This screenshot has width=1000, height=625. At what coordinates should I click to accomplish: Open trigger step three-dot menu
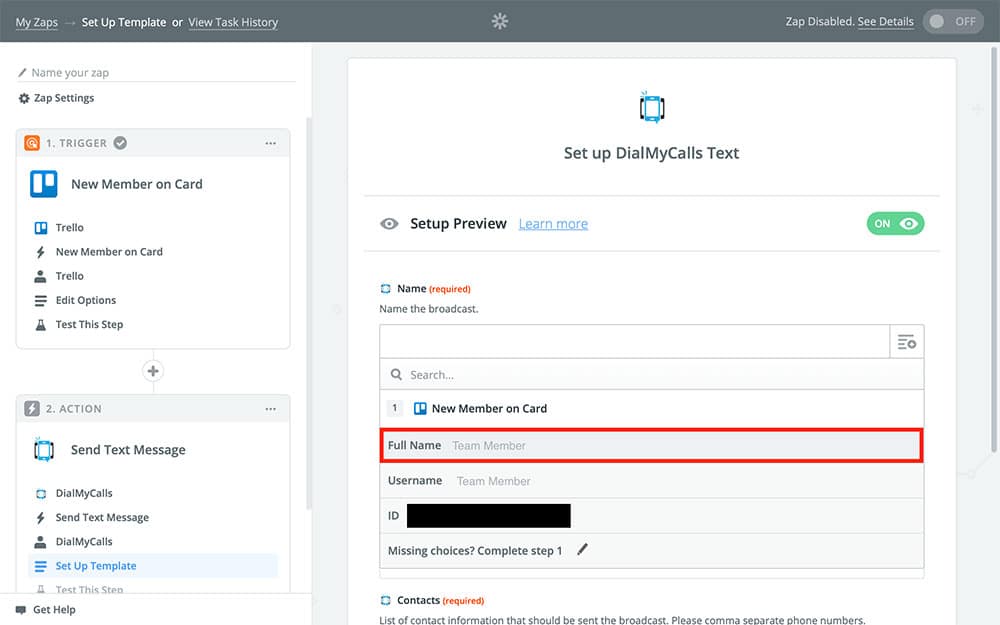pyautogui.click(x=271, y=143)
